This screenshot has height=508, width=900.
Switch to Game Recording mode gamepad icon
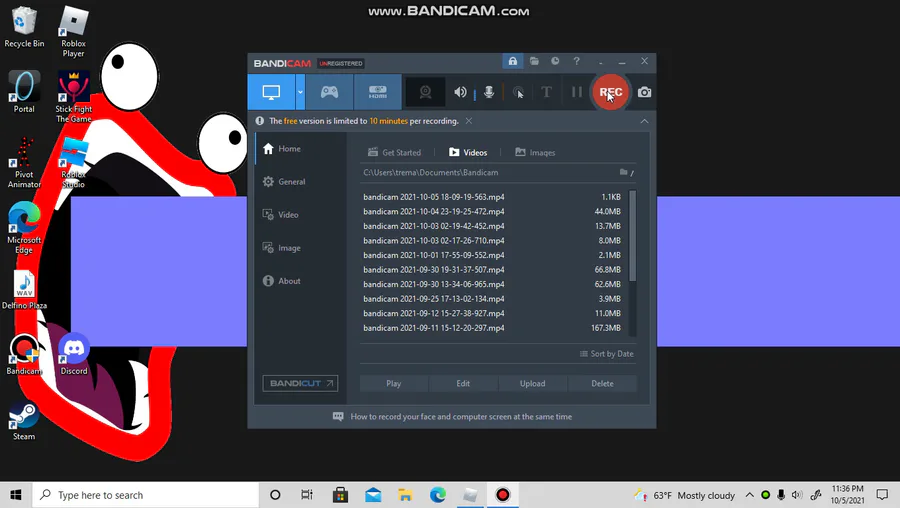(x=329, y=92)
